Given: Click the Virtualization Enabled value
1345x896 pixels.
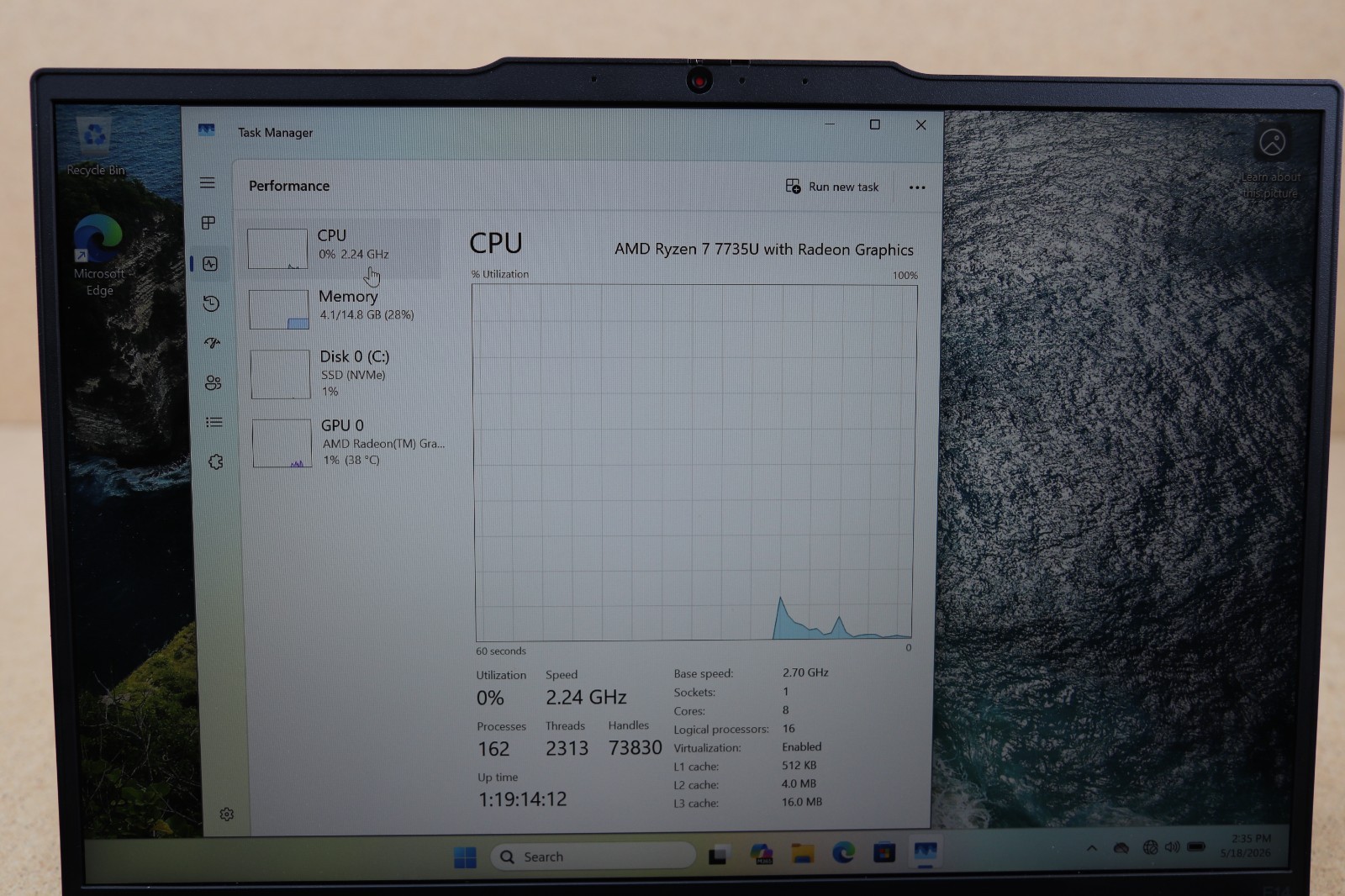Looking at the screenshot, I should pyautogui.click(x=802, y=746).
